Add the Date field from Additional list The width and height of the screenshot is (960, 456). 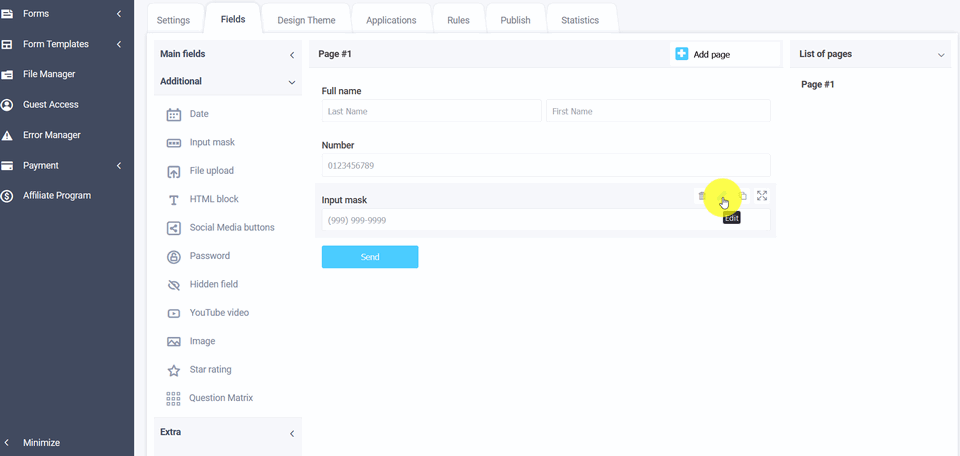(x=198, y=114)
